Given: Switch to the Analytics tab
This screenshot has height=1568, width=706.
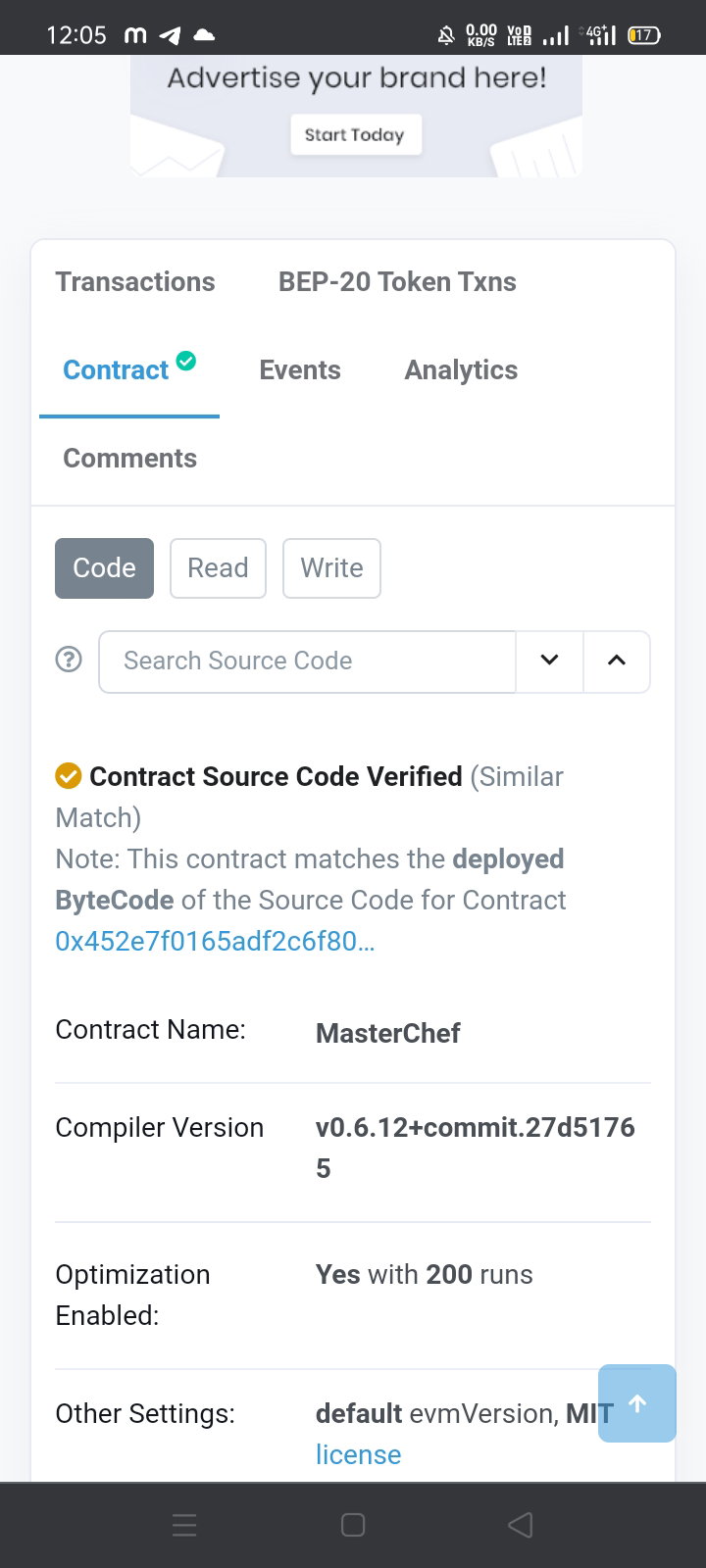Looking at the screenshot, I should tap(461, 370).
